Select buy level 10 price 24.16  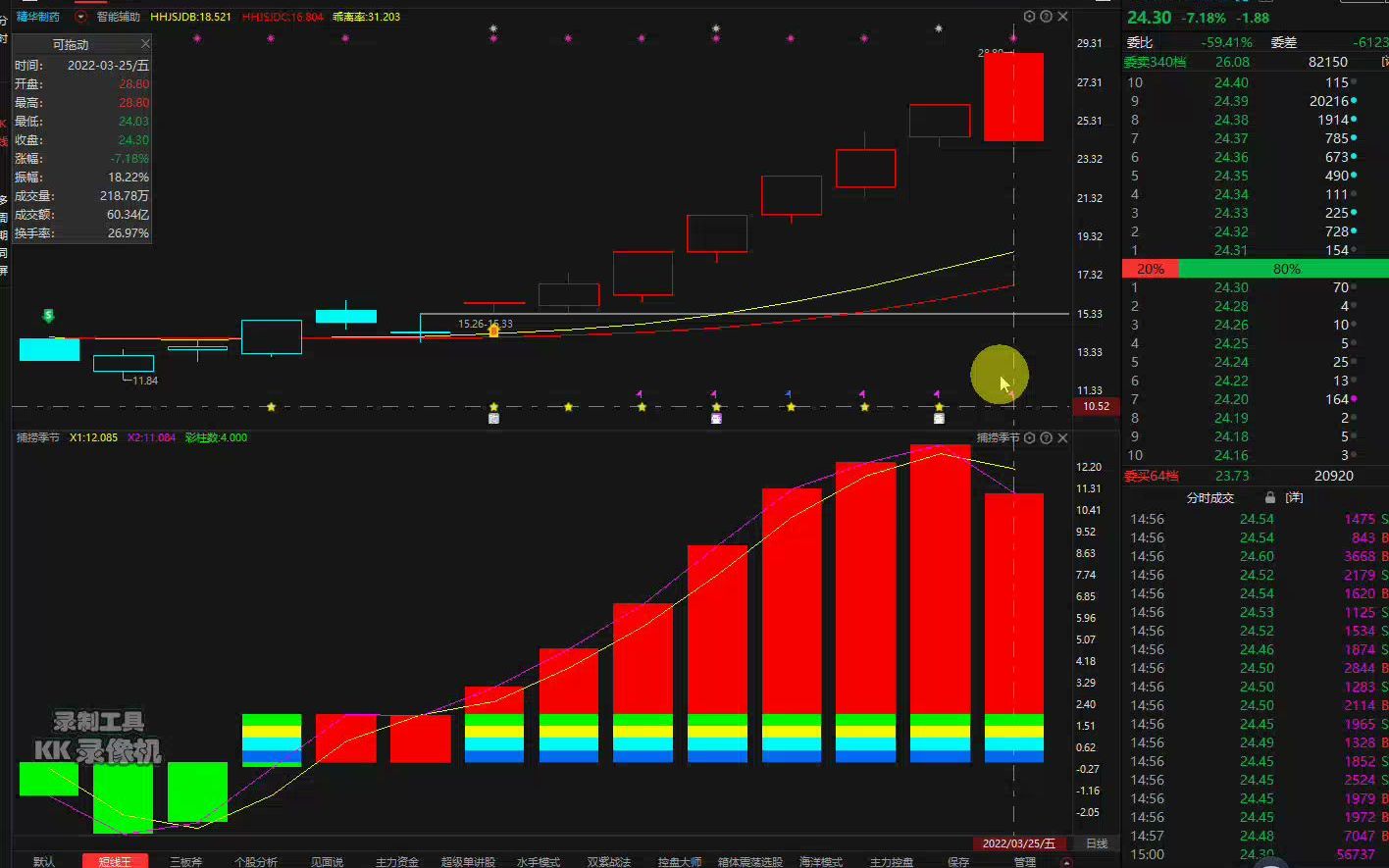point(1231,455)
